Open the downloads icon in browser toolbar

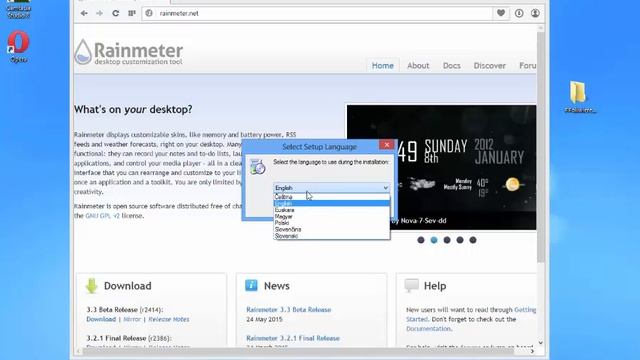click(x=519, y=13)
